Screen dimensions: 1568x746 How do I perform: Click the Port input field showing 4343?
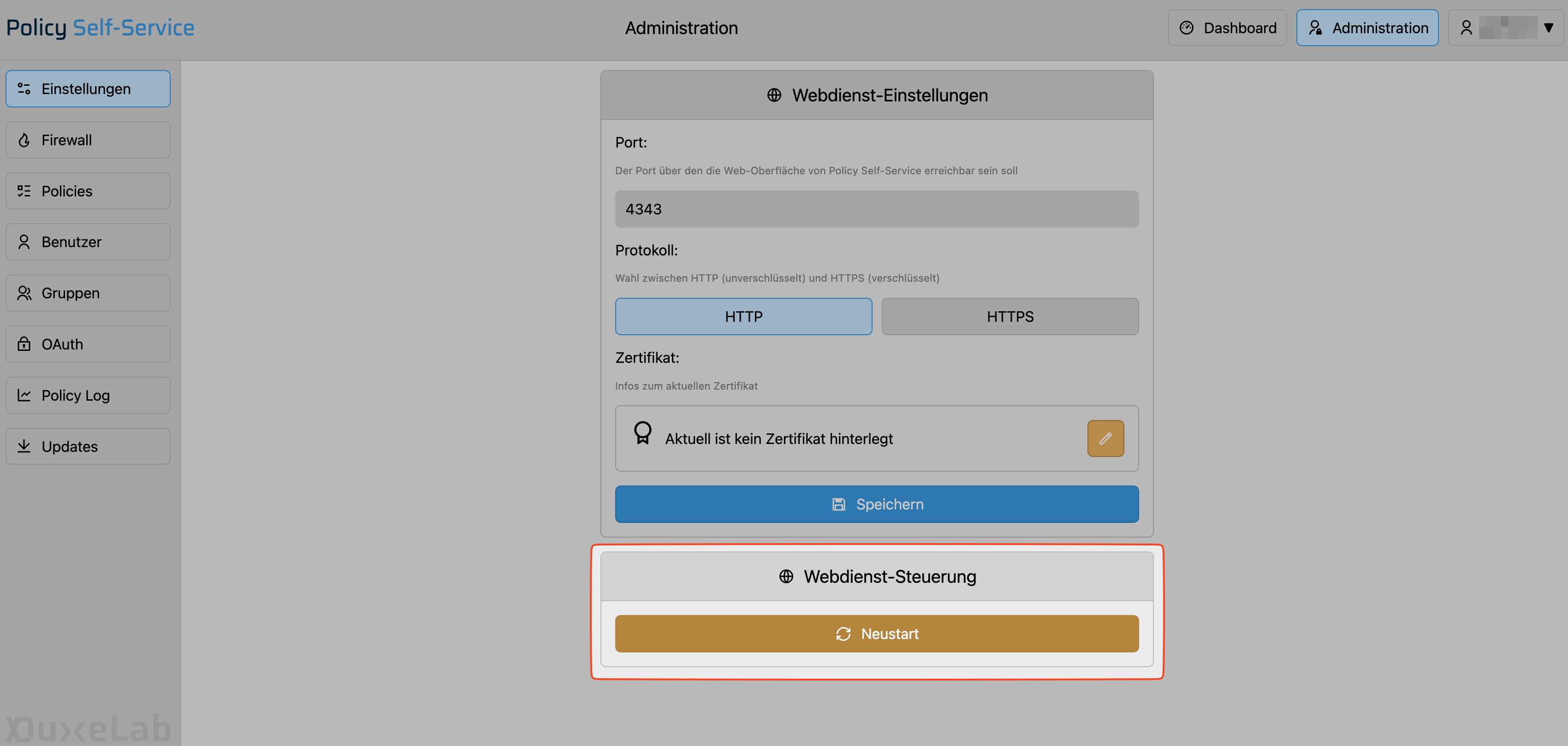click(x=876, y=209)
